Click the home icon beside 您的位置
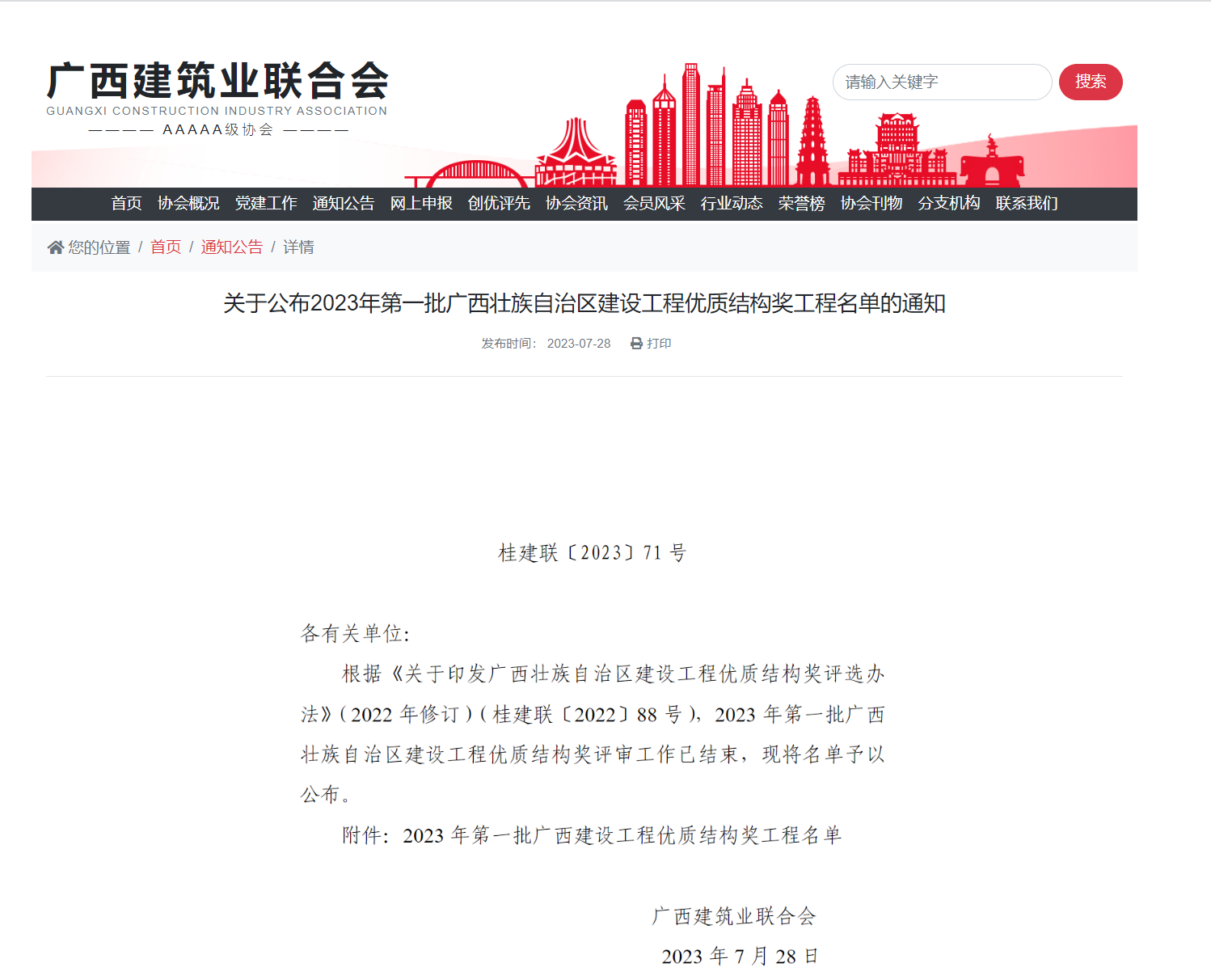The width and height of the screenshot is (1211, 980). coord(55,247)
